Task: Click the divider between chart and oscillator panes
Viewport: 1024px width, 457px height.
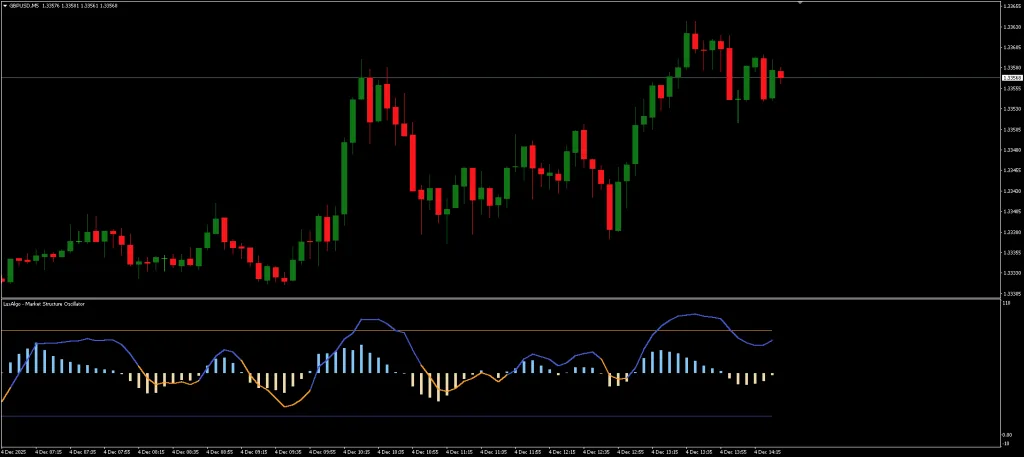Action: point(500,298)
